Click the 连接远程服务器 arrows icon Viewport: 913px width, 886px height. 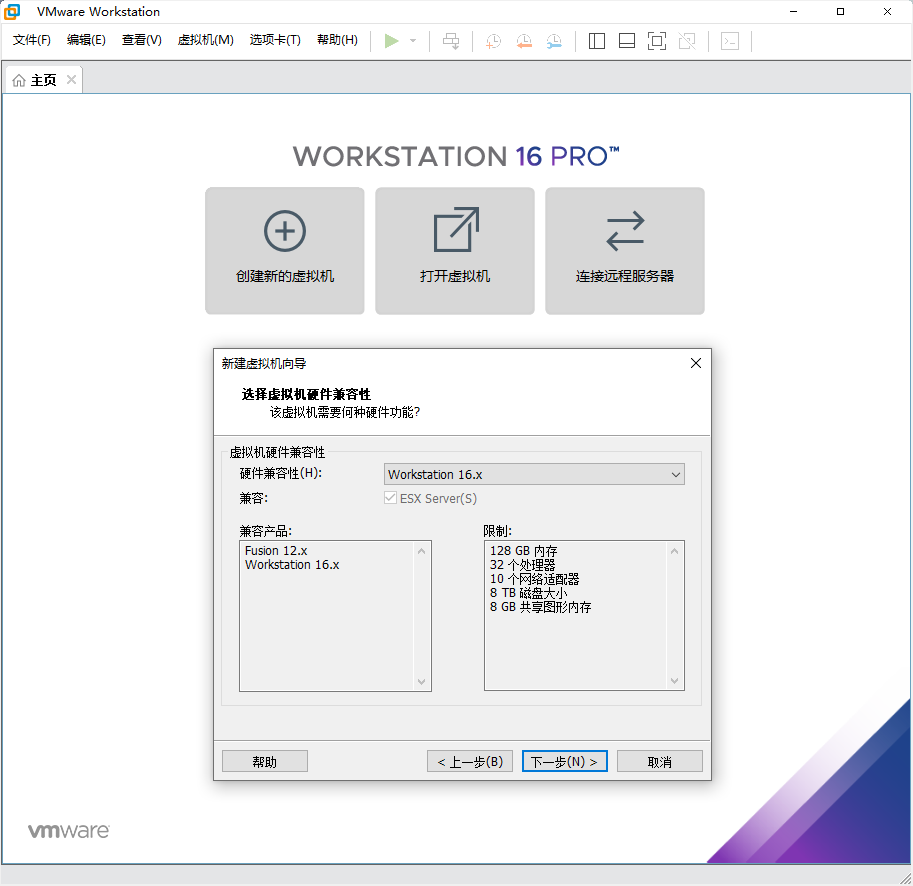625,231
